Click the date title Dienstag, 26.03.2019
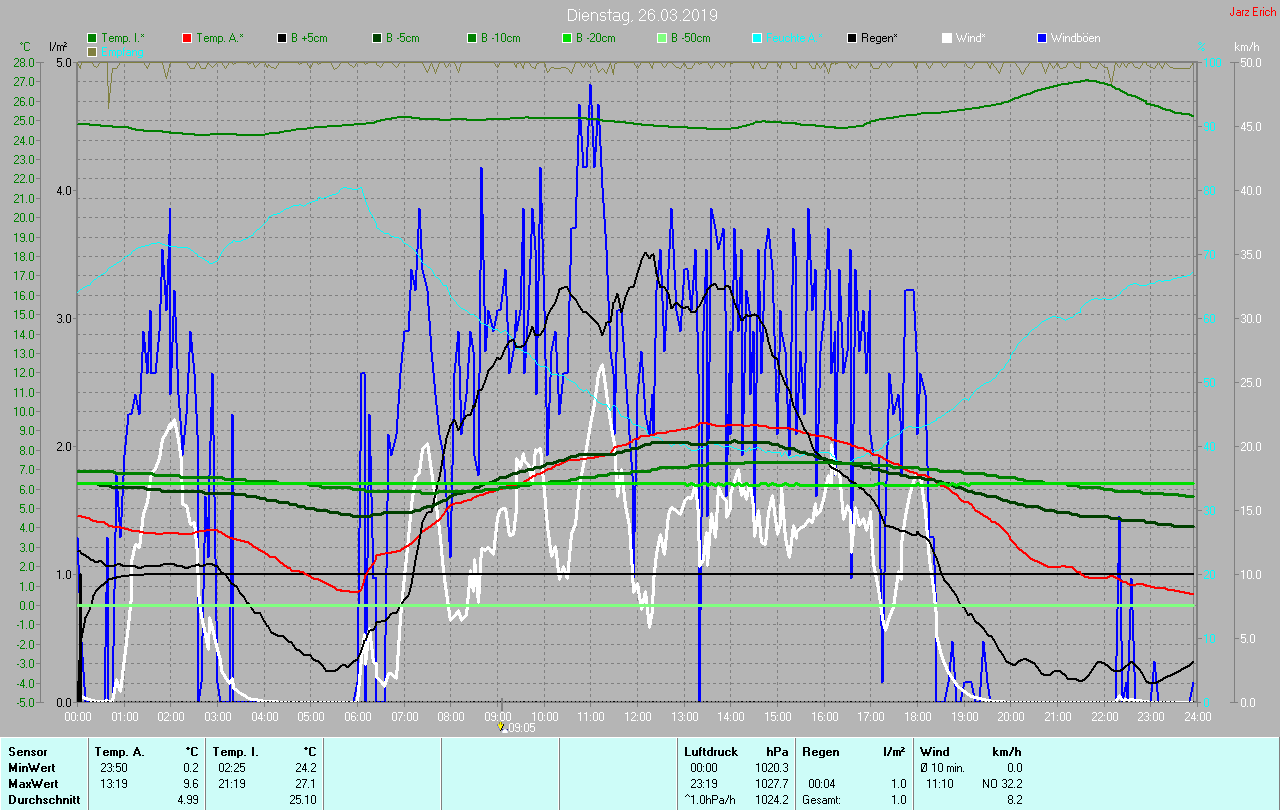1280x810 pixels. pos(642,15)
